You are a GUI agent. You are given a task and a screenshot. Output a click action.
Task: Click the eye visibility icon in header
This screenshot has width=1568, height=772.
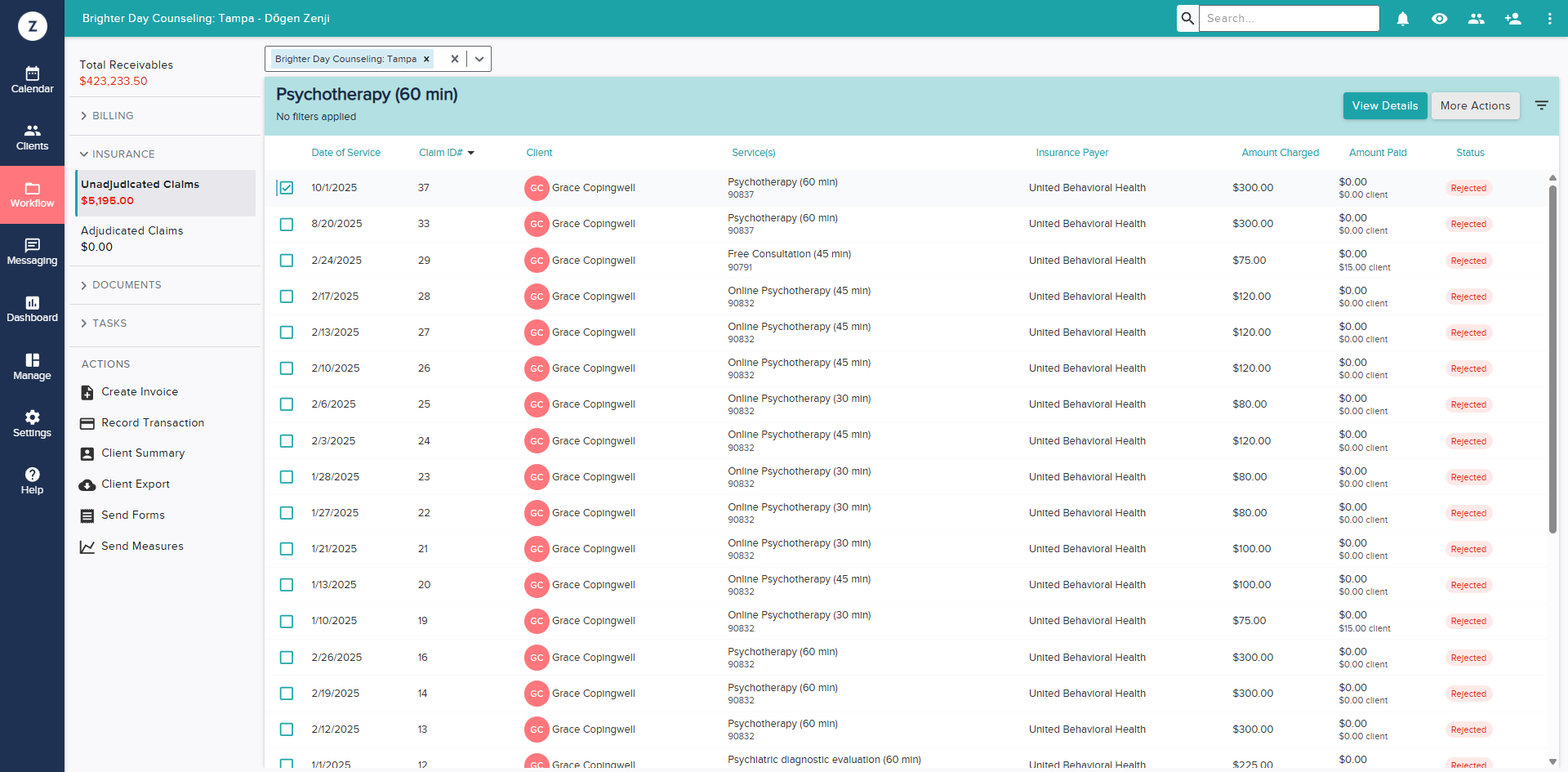coord(1439,18)
